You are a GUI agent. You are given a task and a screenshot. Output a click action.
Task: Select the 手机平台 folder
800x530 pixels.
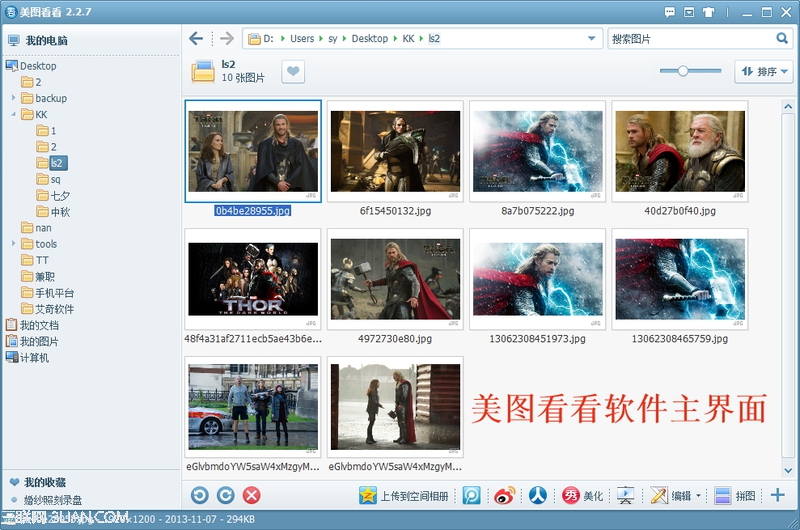coord(47,293)
